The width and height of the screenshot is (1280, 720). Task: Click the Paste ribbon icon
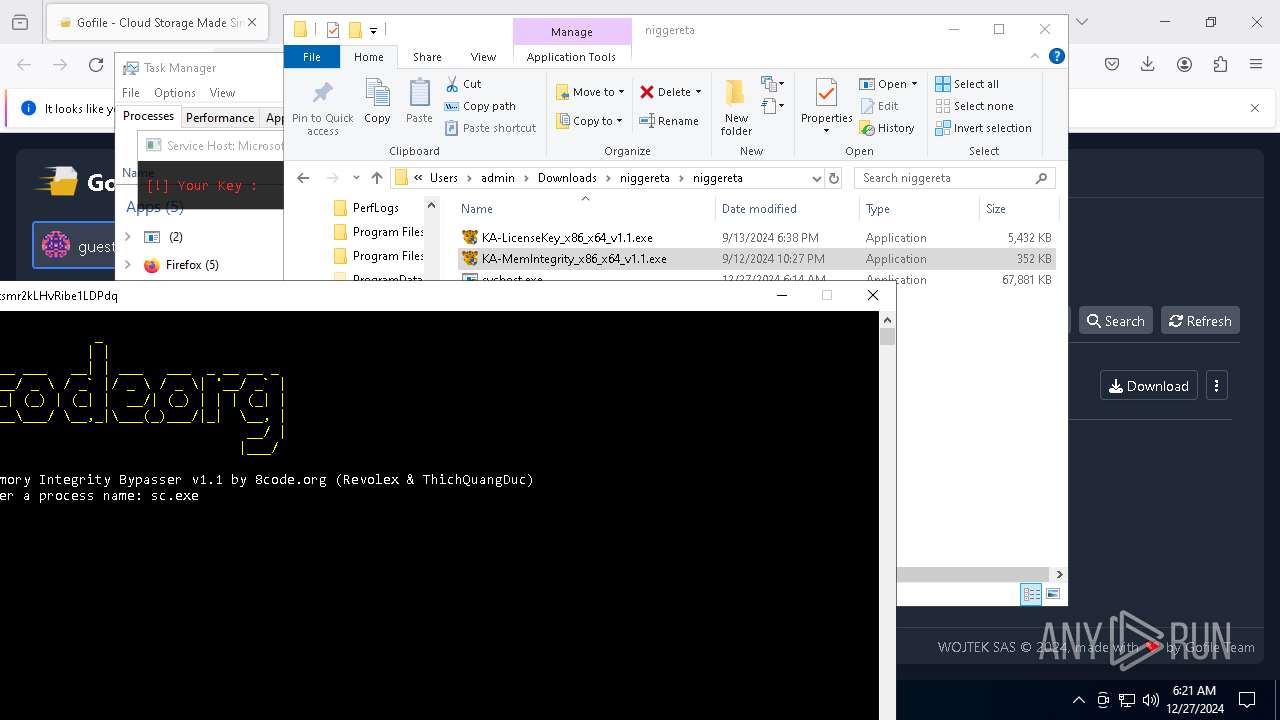419,101
